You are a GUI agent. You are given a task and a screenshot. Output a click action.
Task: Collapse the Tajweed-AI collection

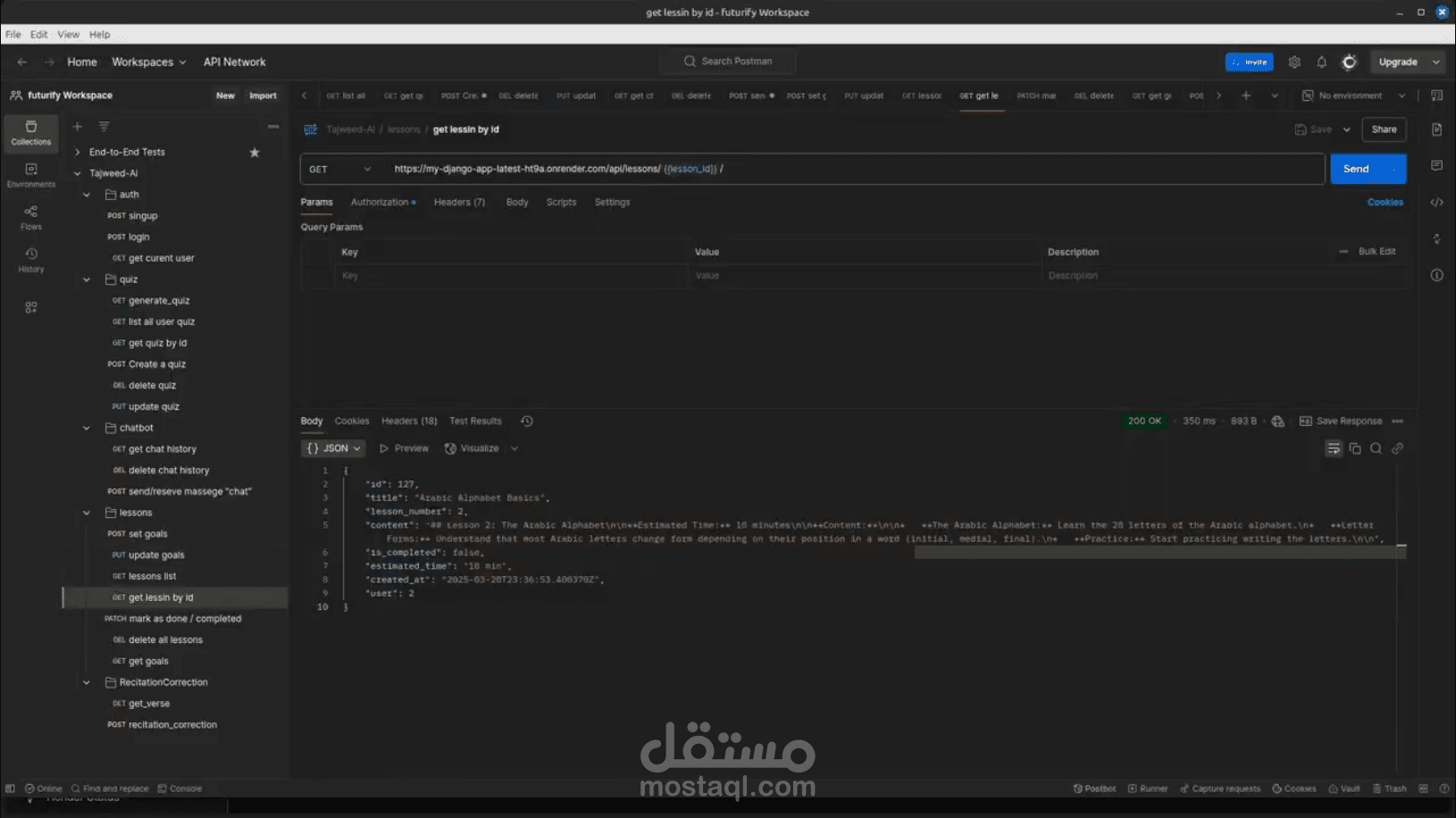click(x=78, y=173)
